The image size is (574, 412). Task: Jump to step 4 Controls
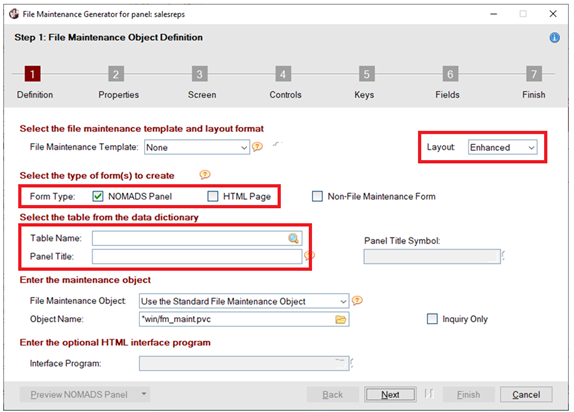coord(283,74)
